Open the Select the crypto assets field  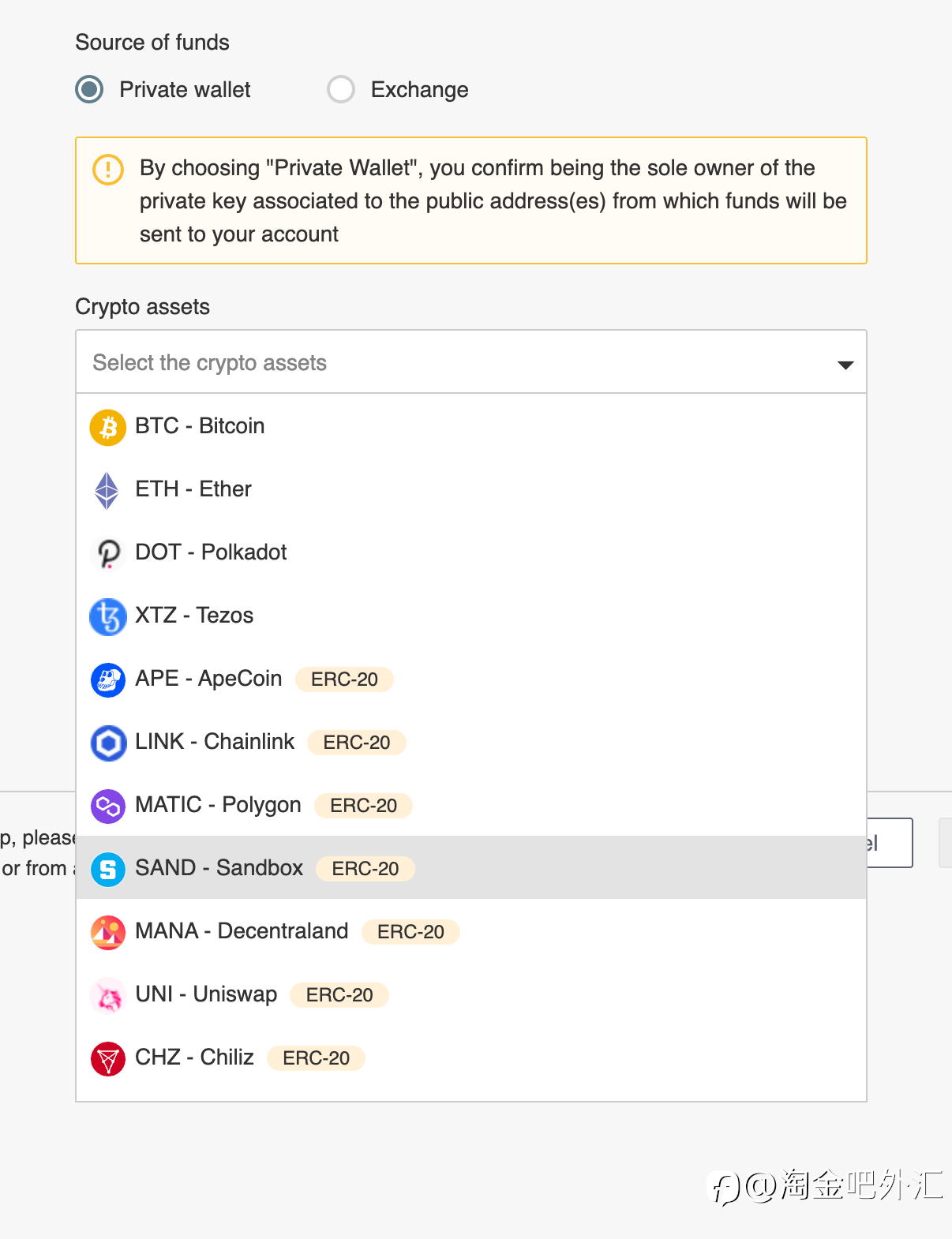(471, 362)
